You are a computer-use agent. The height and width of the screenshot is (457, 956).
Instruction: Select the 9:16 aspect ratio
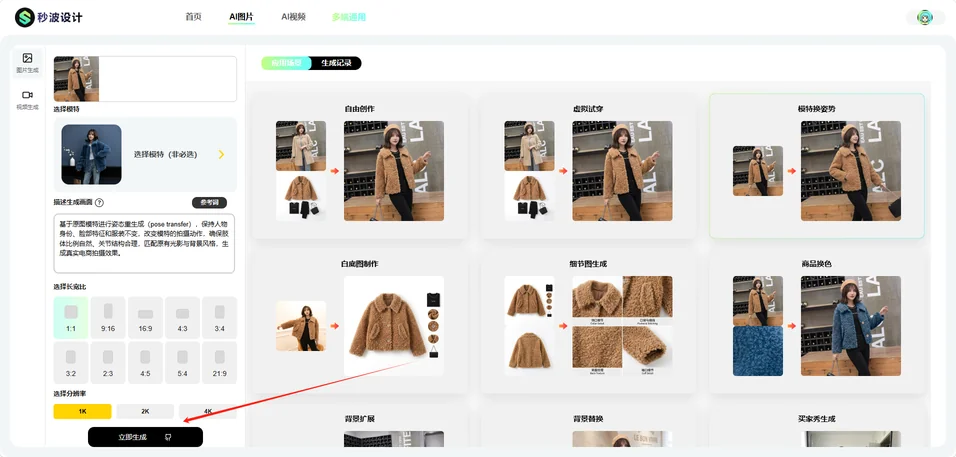coord(108,317)
